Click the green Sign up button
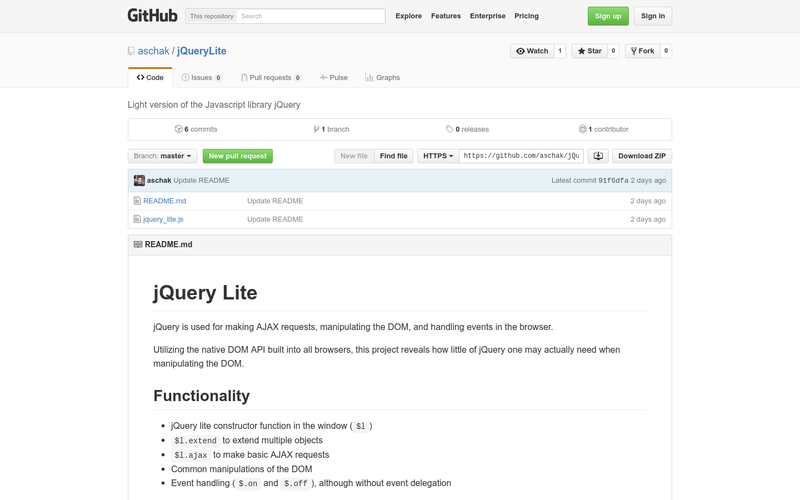 (x=608, y=16)
